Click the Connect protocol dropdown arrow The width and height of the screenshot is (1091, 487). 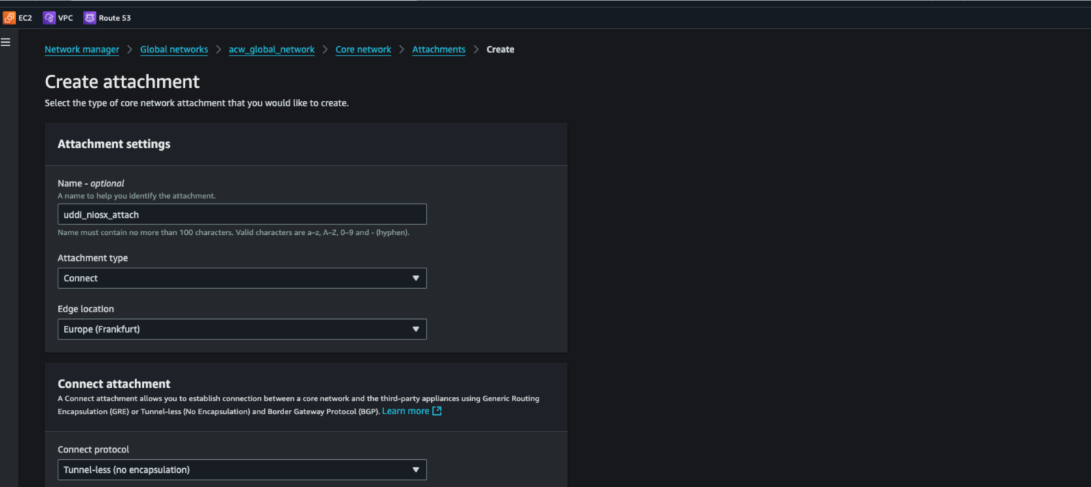[416, 470]
